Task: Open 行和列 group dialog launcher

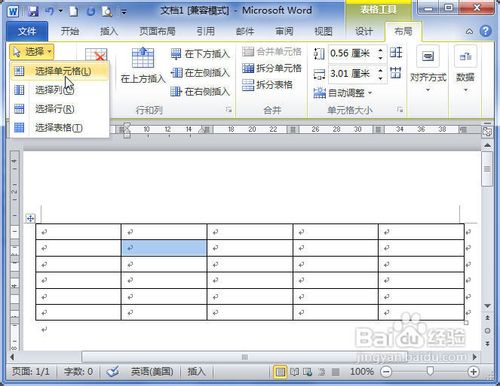Action: (x=228, y=109)
